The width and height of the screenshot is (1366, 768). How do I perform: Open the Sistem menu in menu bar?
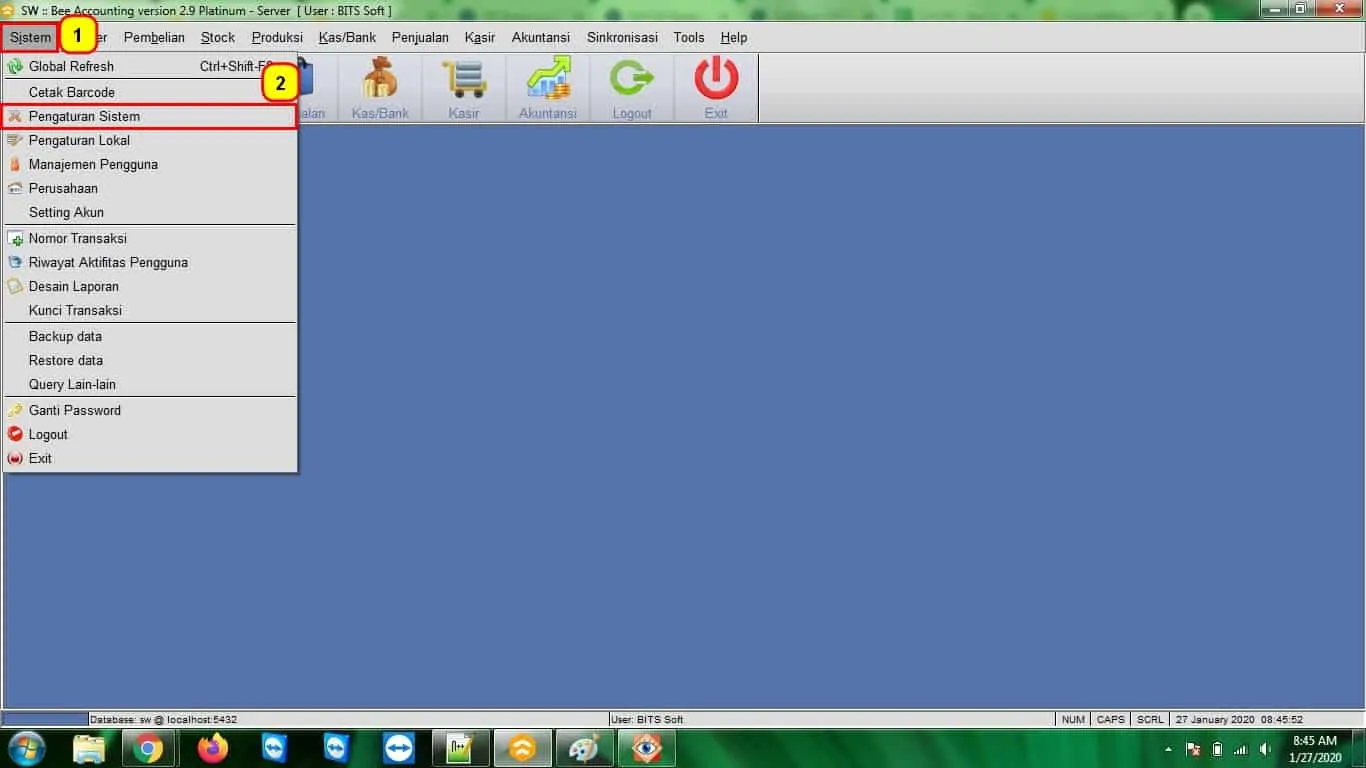pyautogui.click(x=30, y=37)
